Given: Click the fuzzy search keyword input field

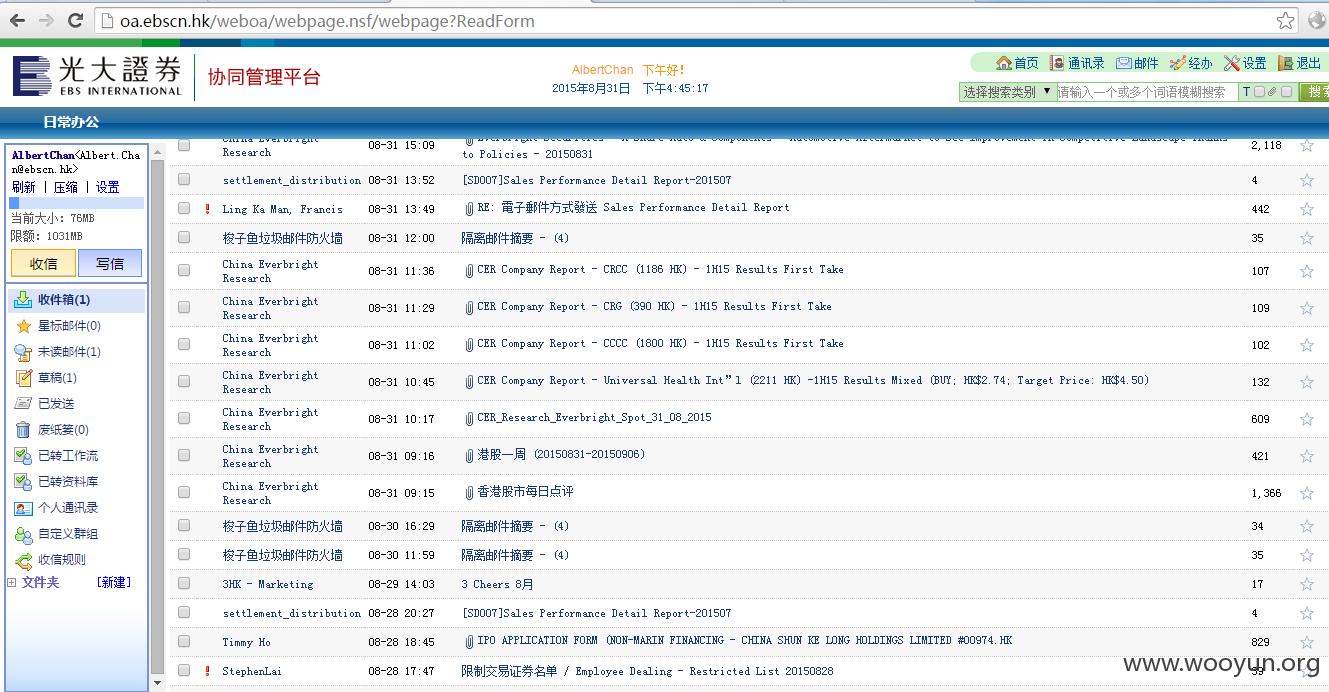Looking at the screenshot, I should (1147, 92).
